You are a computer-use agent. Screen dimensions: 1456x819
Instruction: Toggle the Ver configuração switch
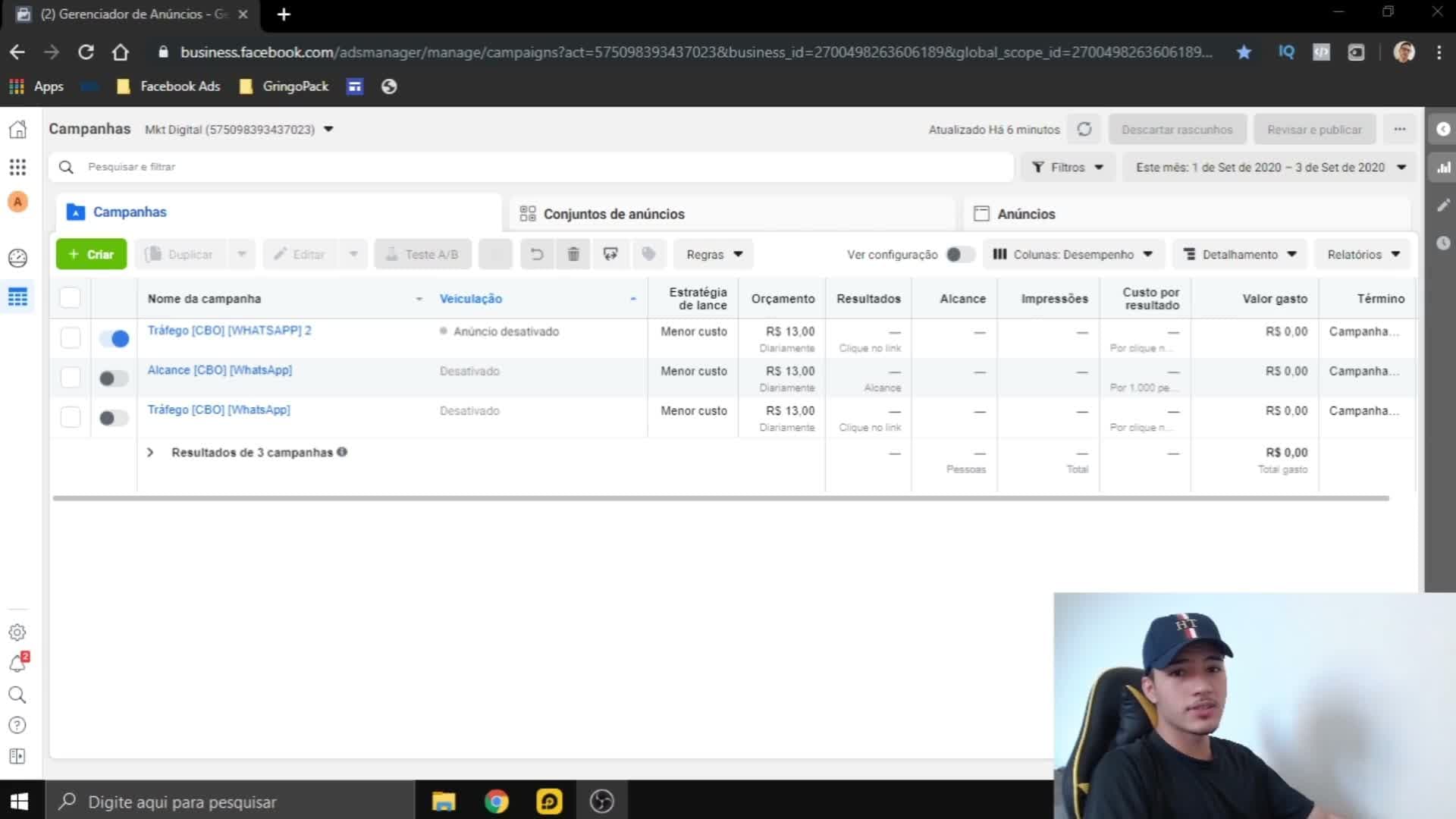960,255
